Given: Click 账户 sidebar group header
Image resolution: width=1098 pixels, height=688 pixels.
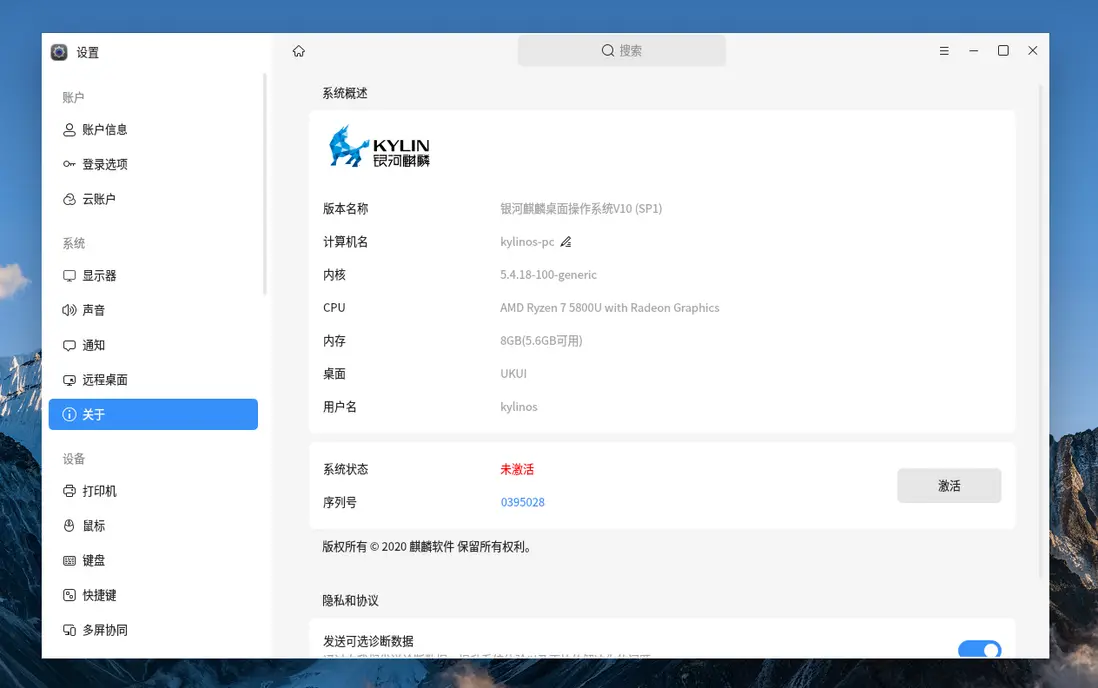Looking at the screenshot, I should 74,97.
